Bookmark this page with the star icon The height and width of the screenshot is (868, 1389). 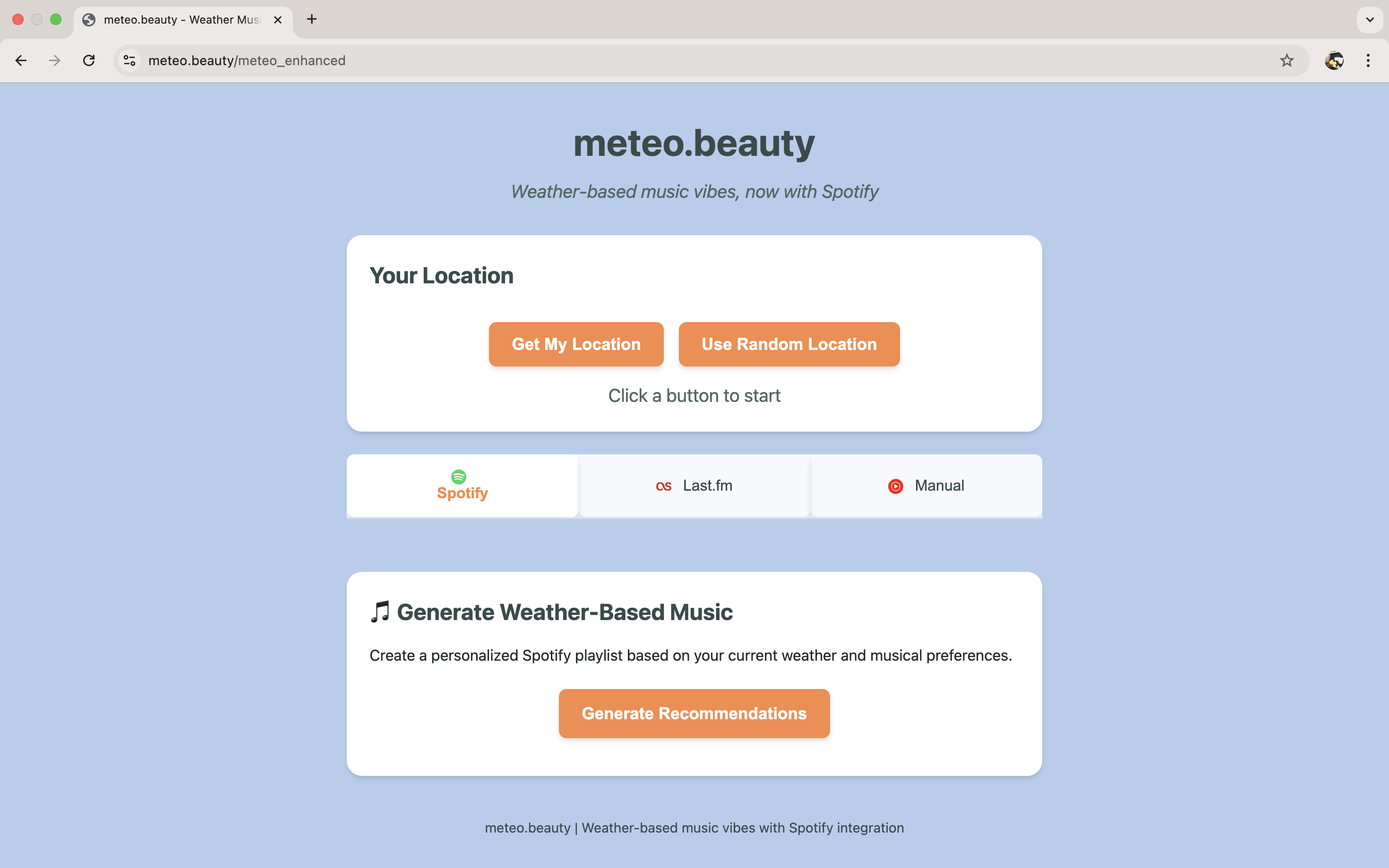click(x=1287, y=60)
